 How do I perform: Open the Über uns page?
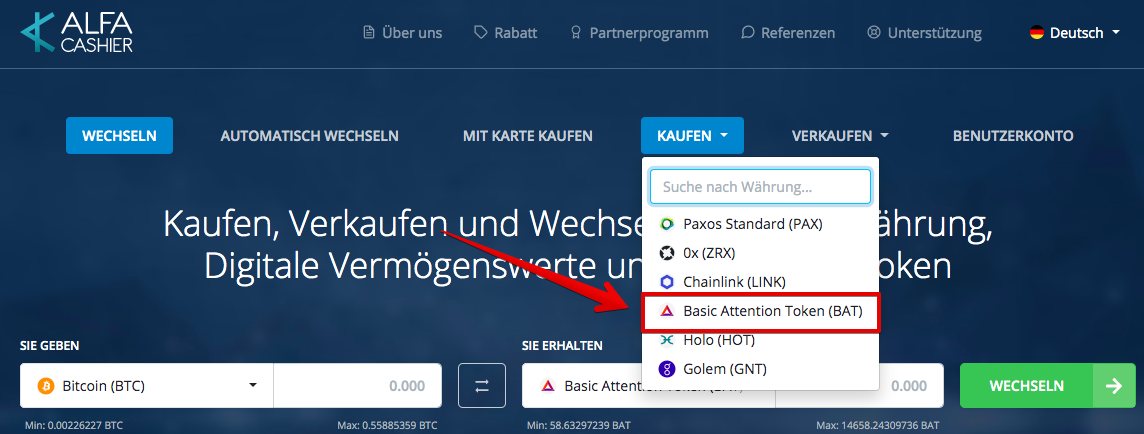[x=403, y=33]
